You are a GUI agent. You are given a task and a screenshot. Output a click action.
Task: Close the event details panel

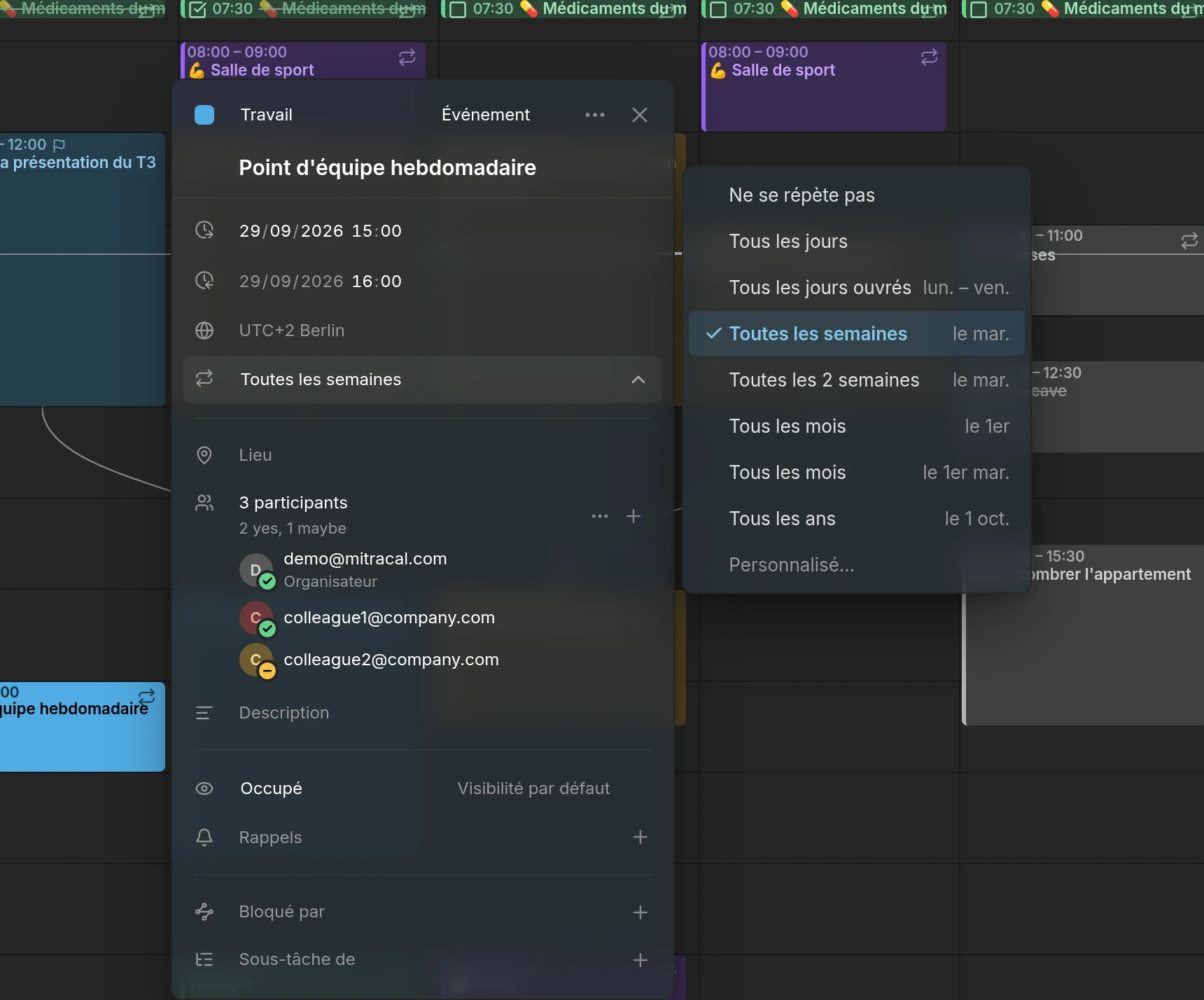(x=640, y=115)
